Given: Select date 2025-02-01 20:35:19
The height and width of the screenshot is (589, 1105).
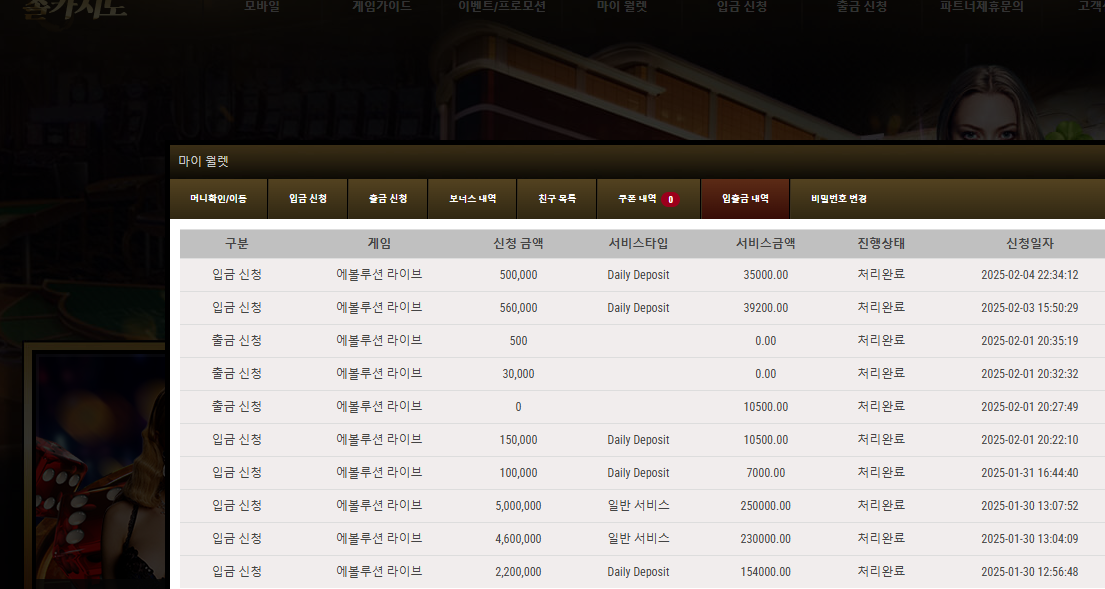Looking at the screenshot, I should click(1030, 341).
